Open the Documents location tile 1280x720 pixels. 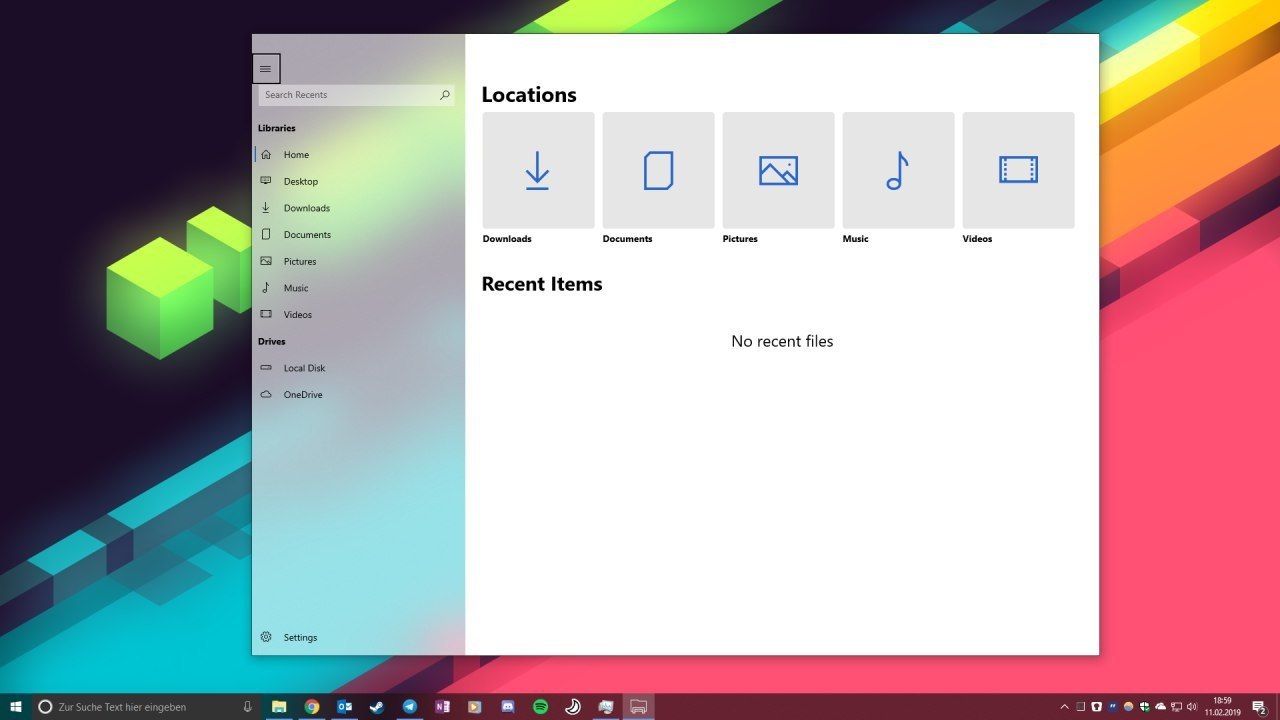(658, 170)
